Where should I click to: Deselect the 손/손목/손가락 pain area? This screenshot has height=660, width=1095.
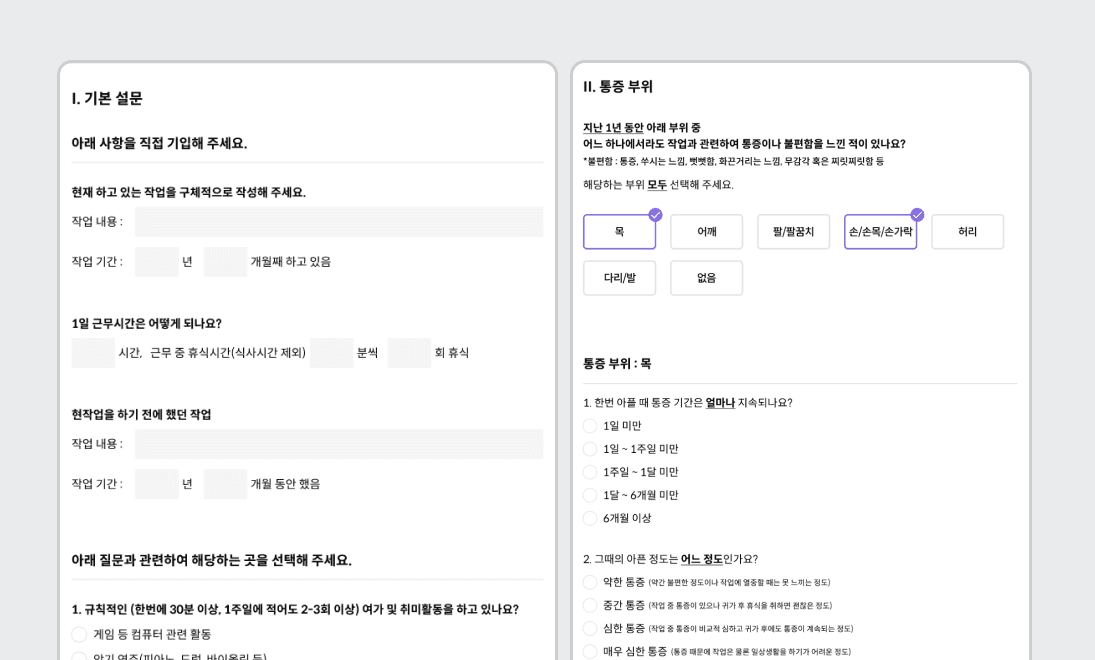click(x=879, y=231)
